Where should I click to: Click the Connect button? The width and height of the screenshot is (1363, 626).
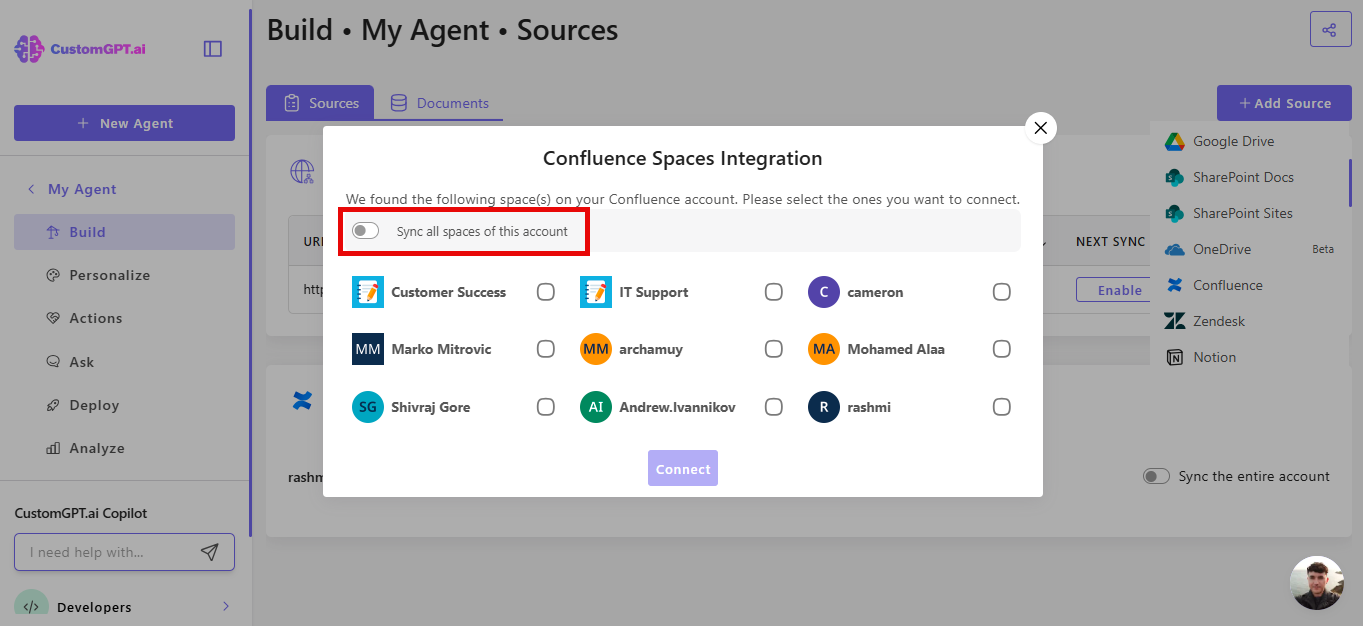pos(682,468)
